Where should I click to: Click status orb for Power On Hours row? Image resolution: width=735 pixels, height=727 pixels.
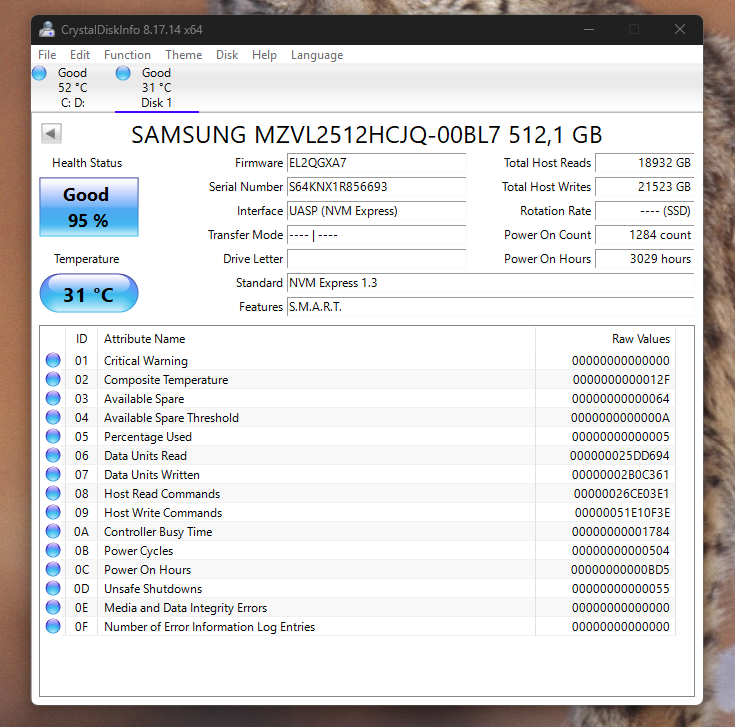tap(53, 569)
